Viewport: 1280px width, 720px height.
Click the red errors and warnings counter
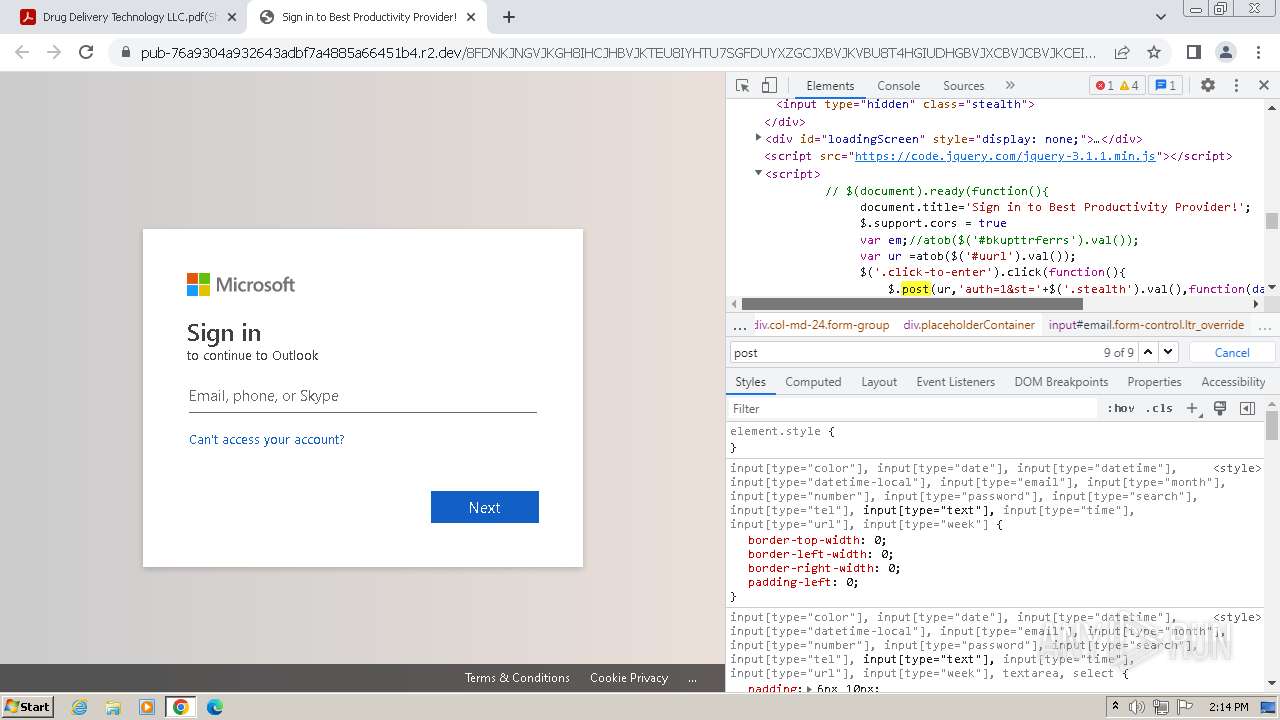point(1117,86)
